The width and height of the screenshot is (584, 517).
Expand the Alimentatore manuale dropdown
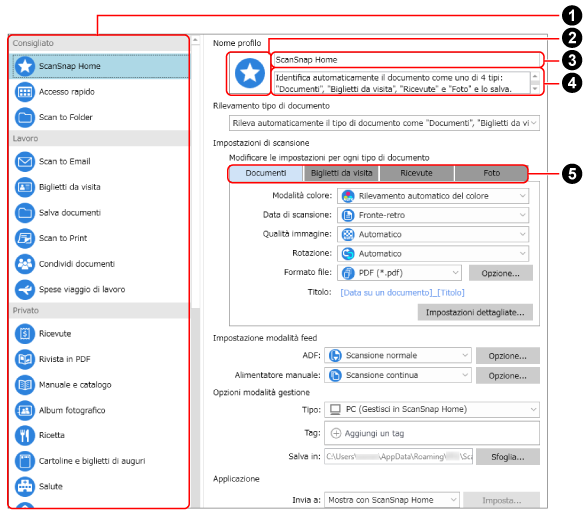pos(398,375)
